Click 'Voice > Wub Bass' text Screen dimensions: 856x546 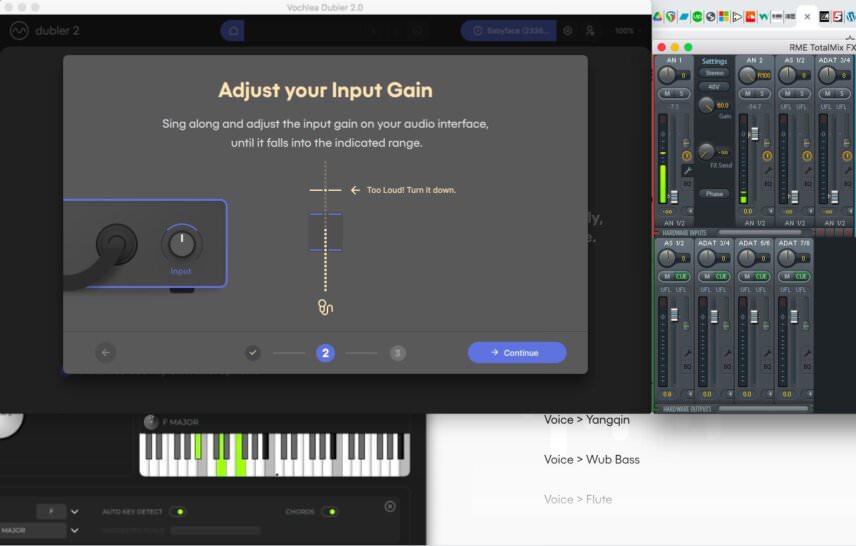click(x=592, y=460)
